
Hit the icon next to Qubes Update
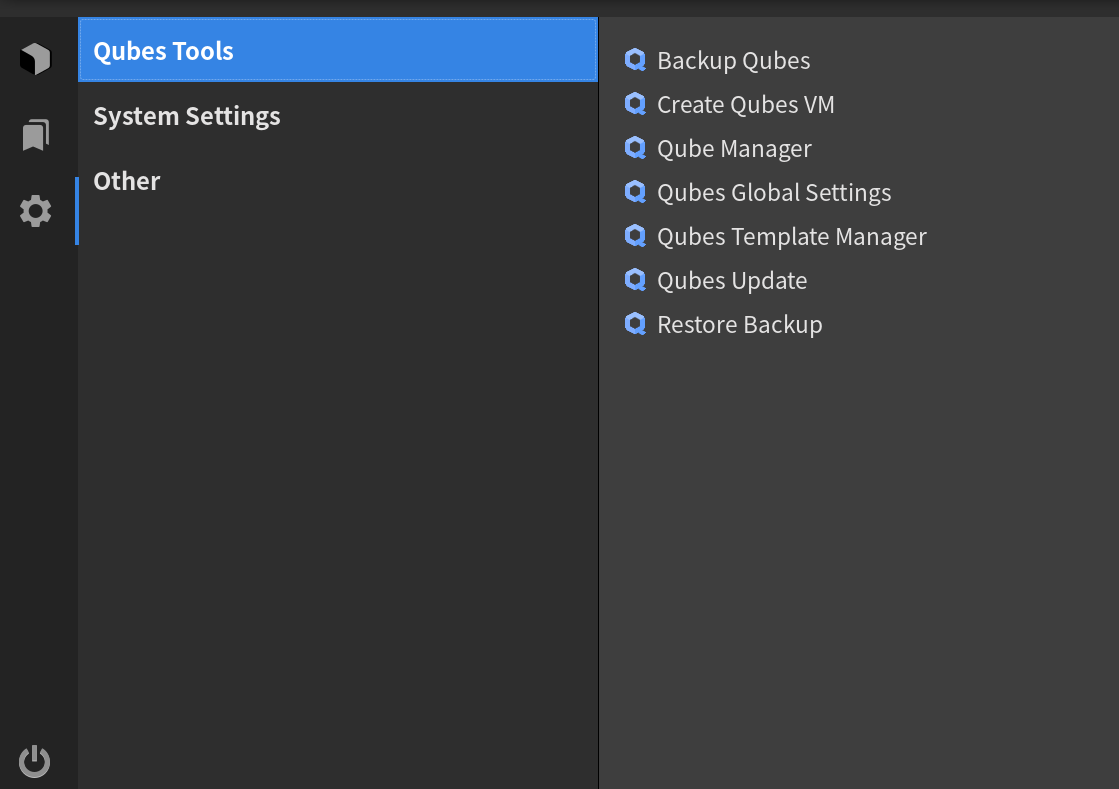(635, 280)
